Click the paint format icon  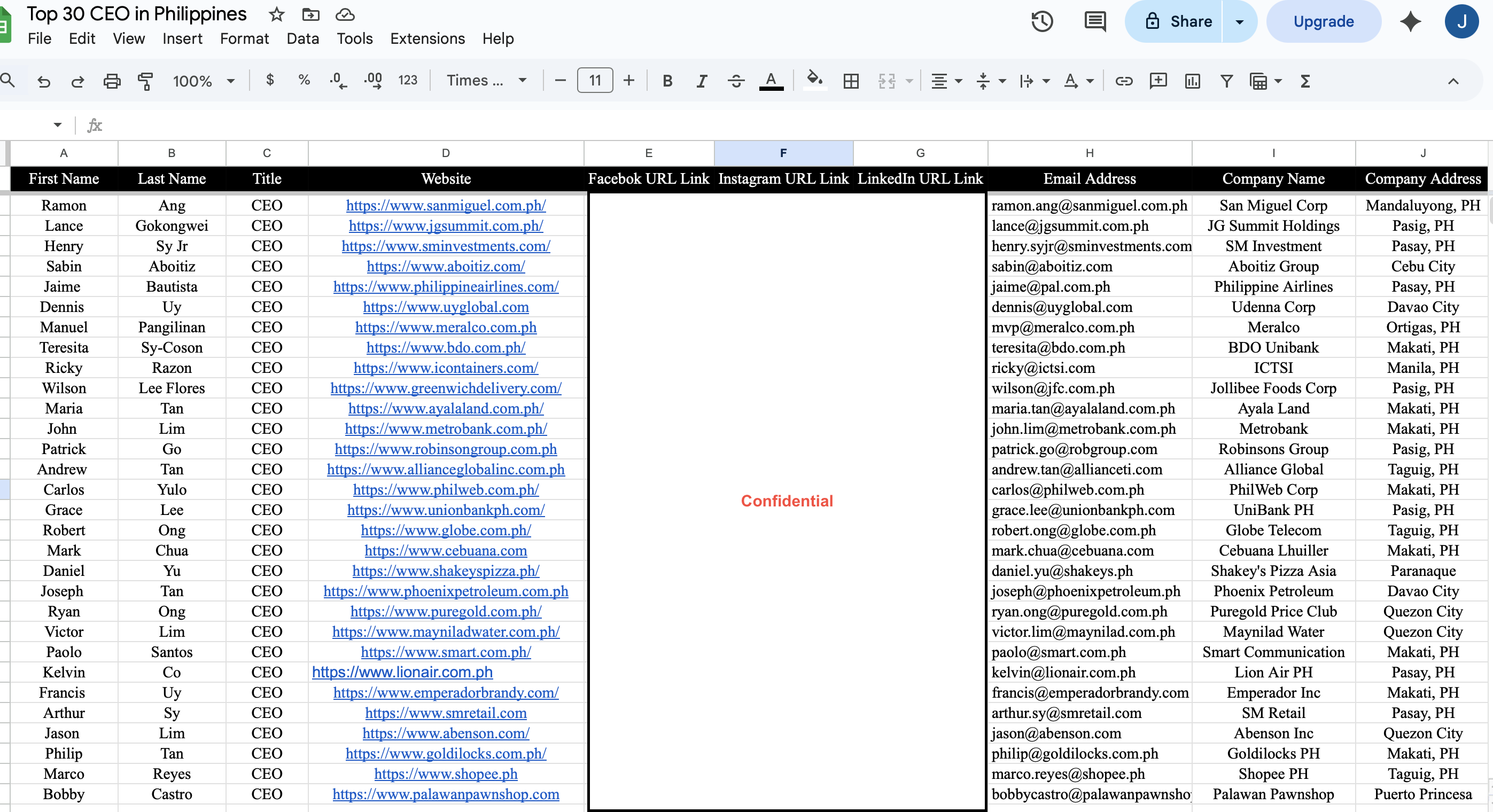click(145, 81)
